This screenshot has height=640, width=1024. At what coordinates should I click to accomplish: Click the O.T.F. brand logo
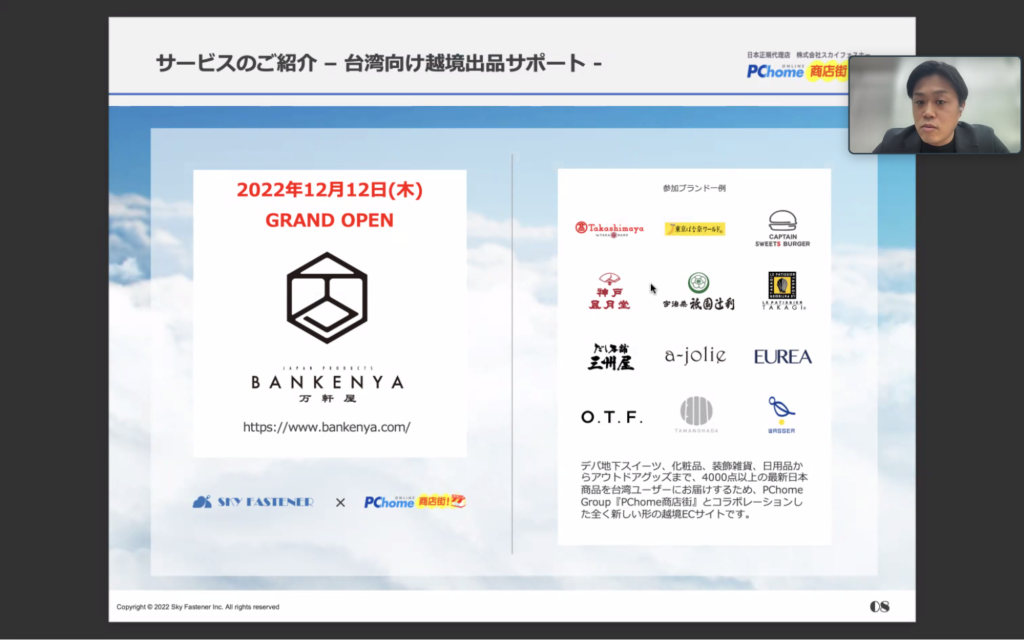tap(611, 417)
